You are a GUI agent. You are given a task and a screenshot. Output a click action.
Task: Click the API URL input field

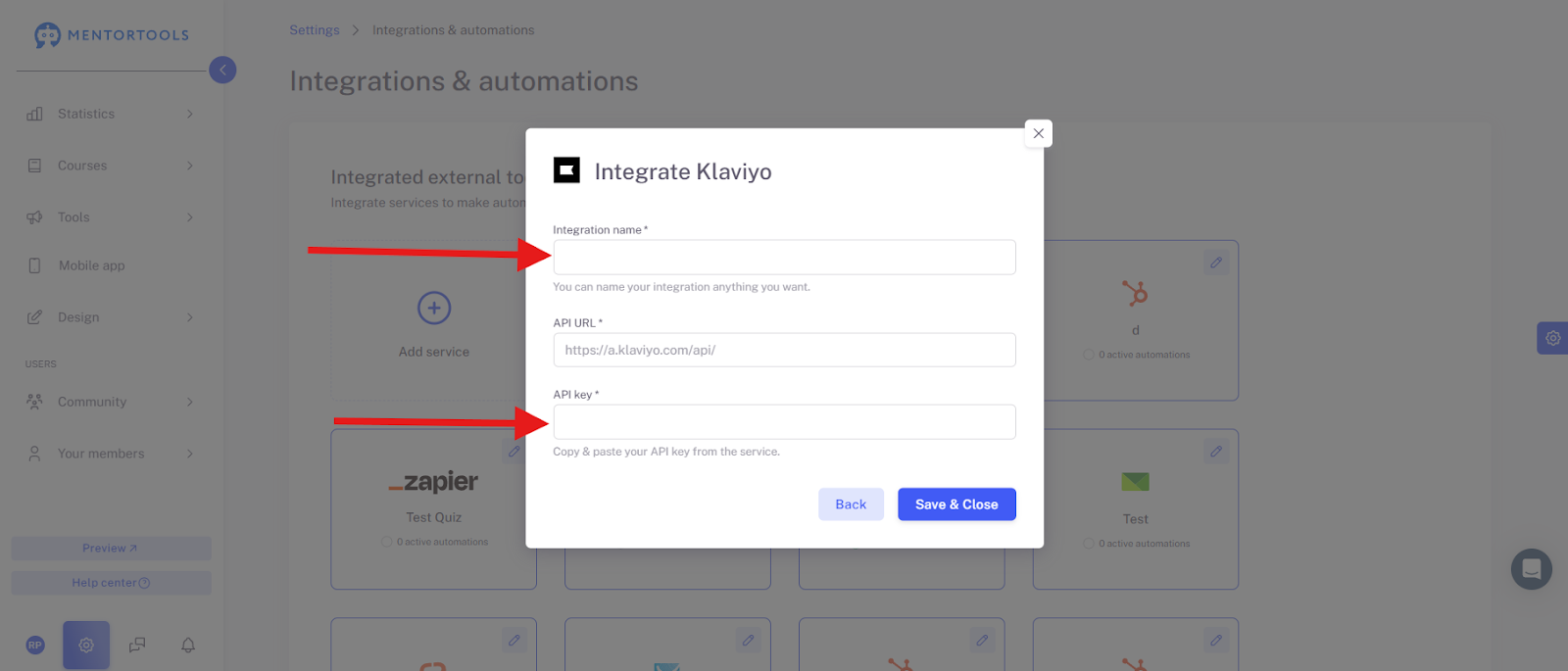pos(784,350)
